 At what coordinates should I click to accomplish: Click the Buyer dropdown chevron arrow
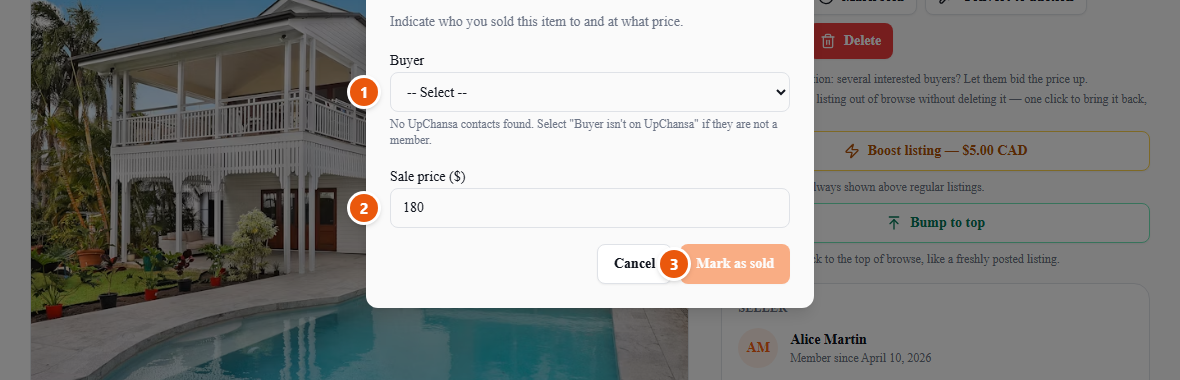[780, 93]
